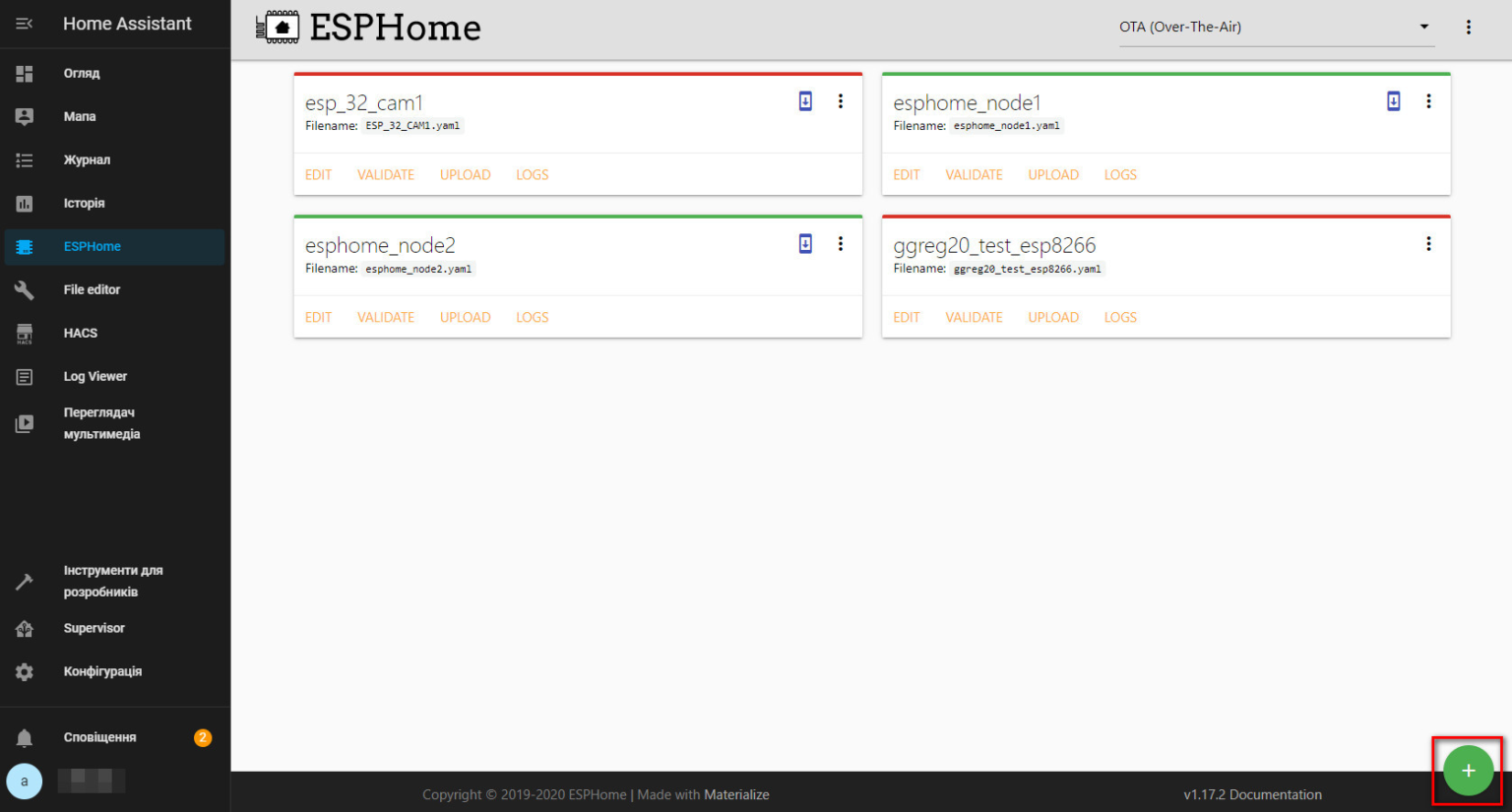Collapse the Home Assistant sidebar menu
The width and height of the screenshot is (1512, 812).
pos(25,24)
